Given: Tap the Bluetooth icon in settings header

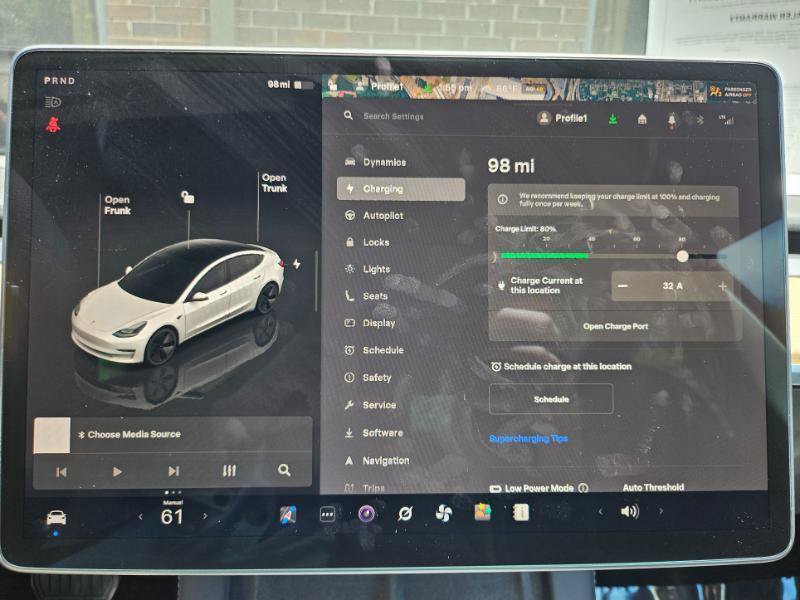Looking at the screenshot, I should [701, 120].
